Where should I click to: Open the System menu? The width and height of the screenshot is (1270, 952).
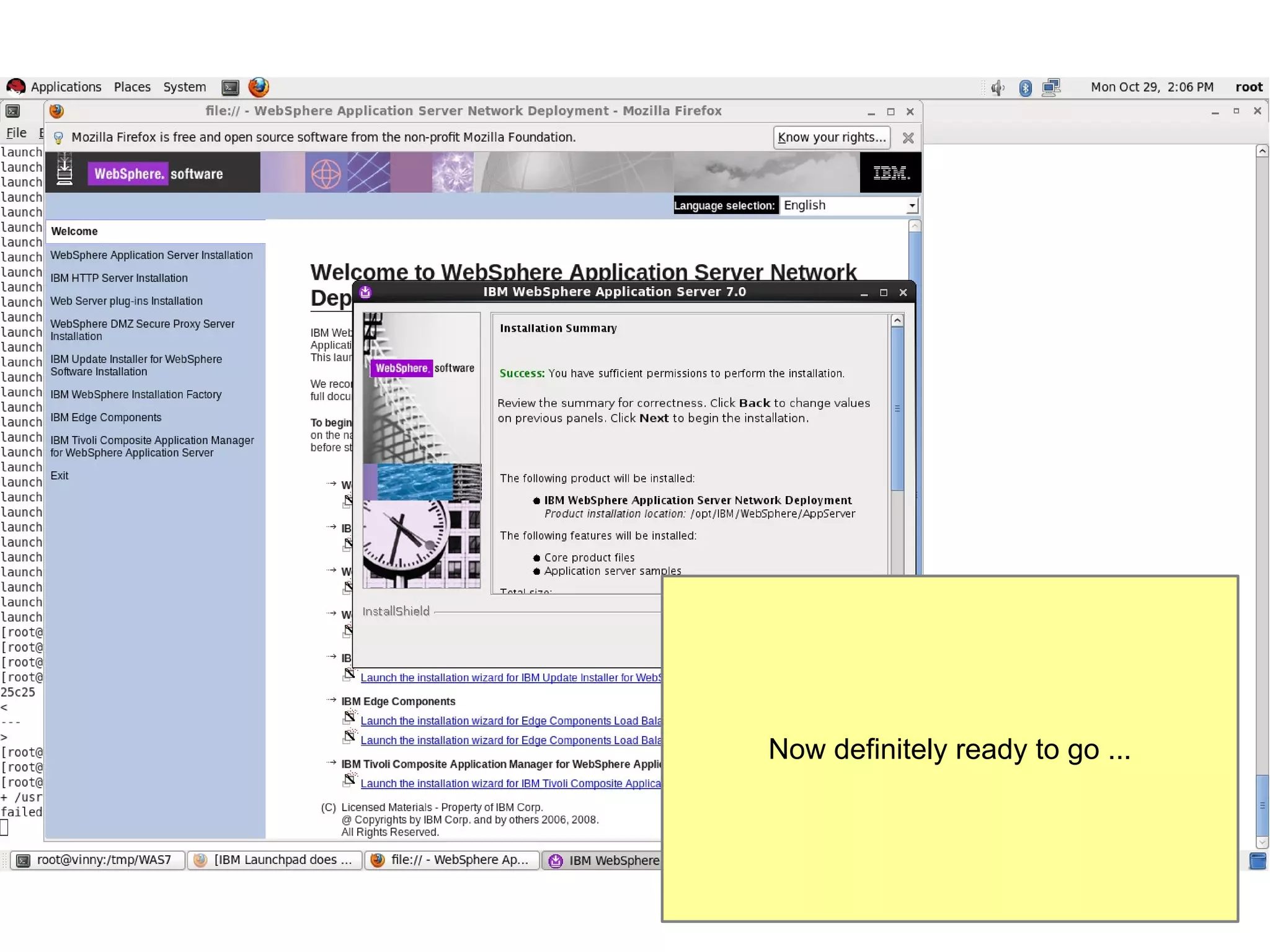184,87
